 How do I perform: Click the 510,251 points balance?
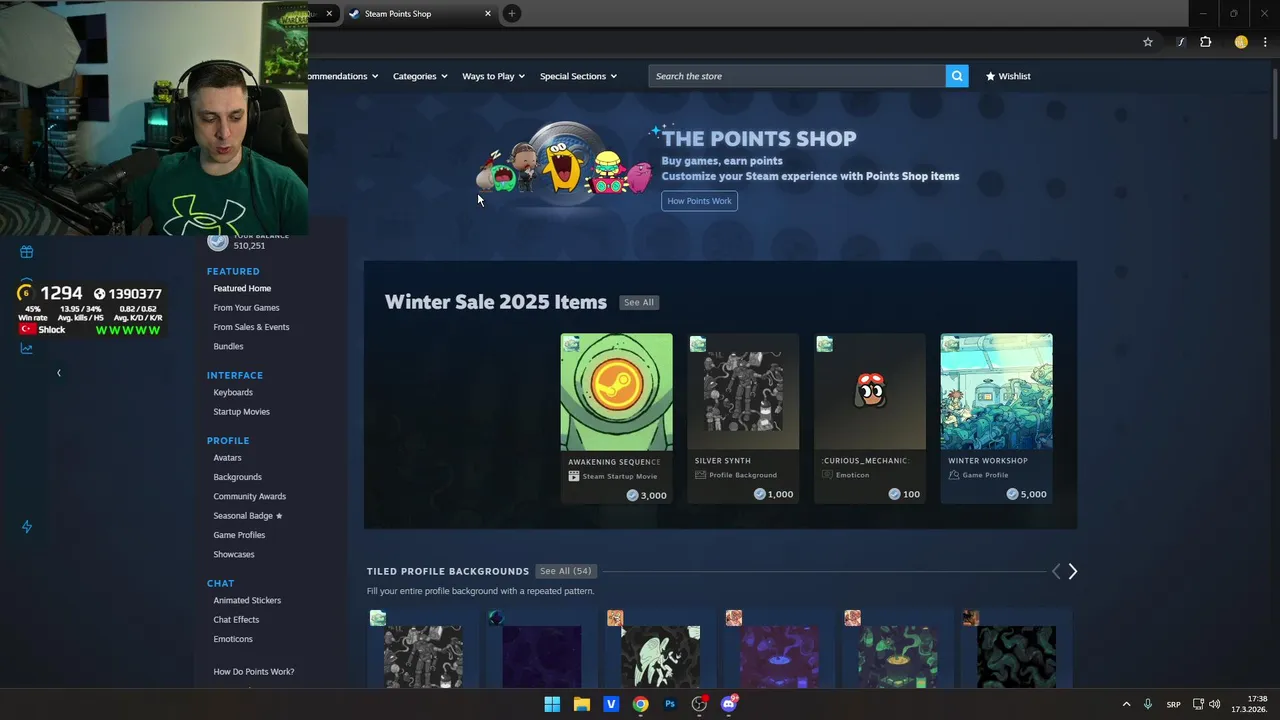point(249,246)
